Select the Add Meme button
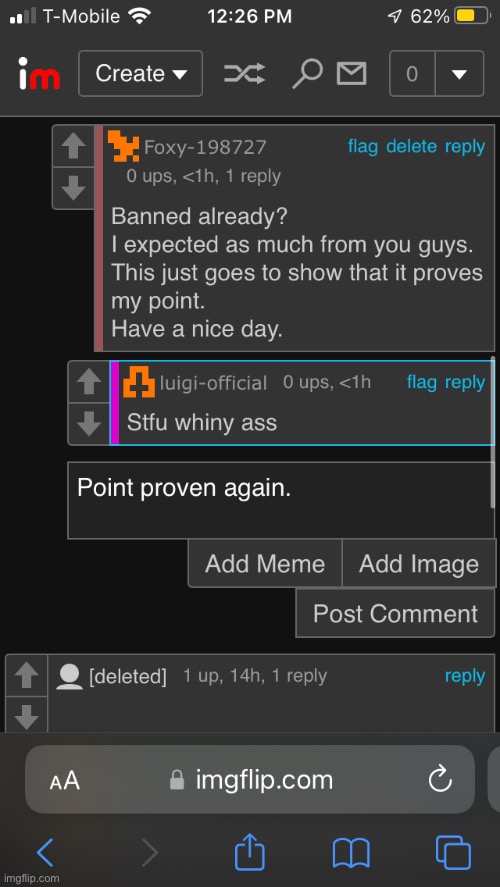Image resolution: width=500 pixels, height=887 pixels. 265,563
